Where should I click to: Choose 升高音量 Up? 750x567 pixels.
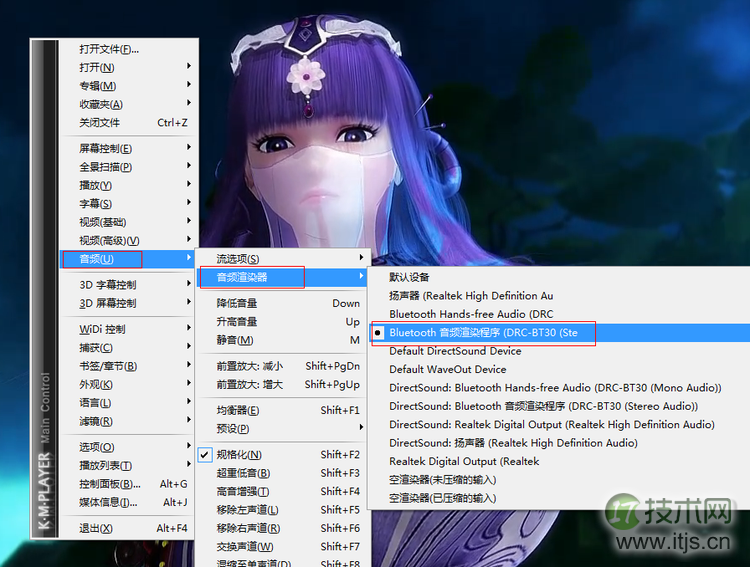coord(282,322)
